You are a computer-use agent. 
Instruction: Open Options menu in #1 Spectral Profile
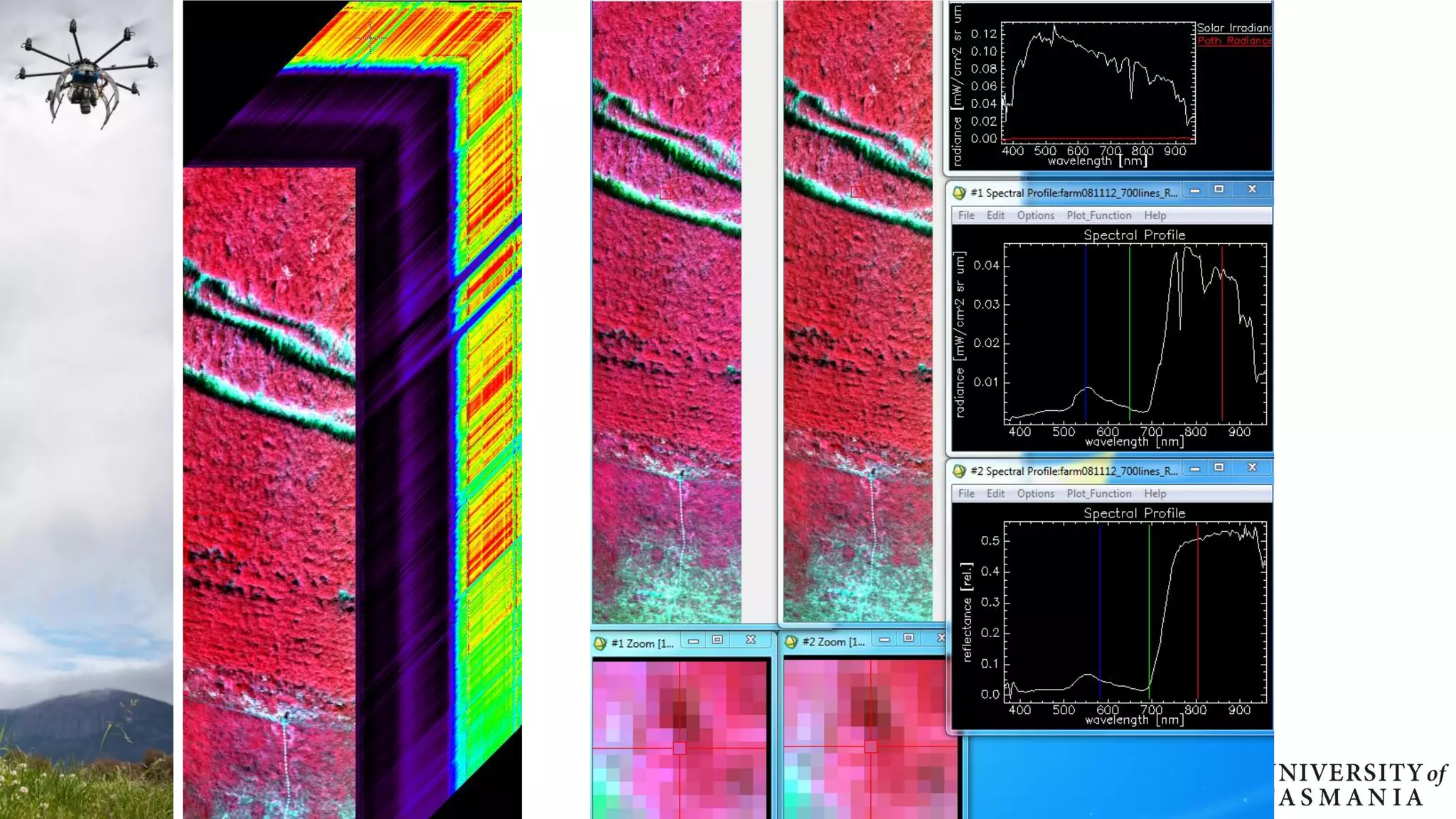coord(1035,215)
